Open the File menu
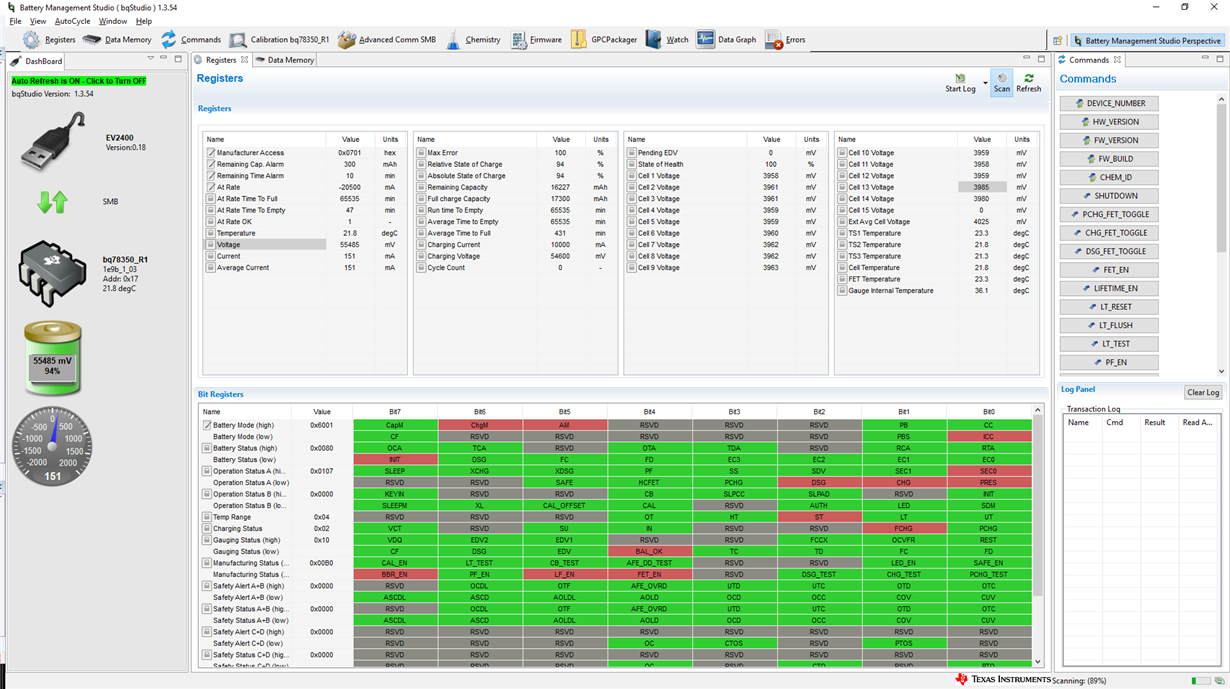The height and width of the screenshot is (689, 1230). [15, 21]
